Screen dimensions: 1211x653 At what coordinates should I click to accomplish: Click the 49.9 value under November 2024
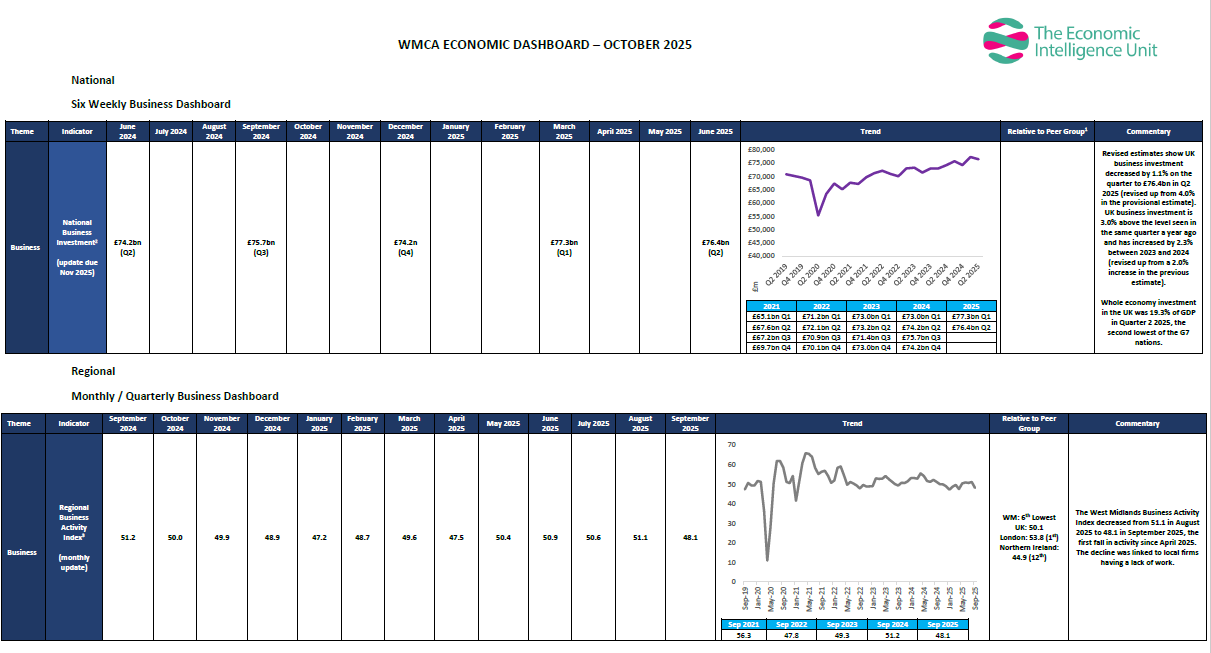tap(221, 538)
